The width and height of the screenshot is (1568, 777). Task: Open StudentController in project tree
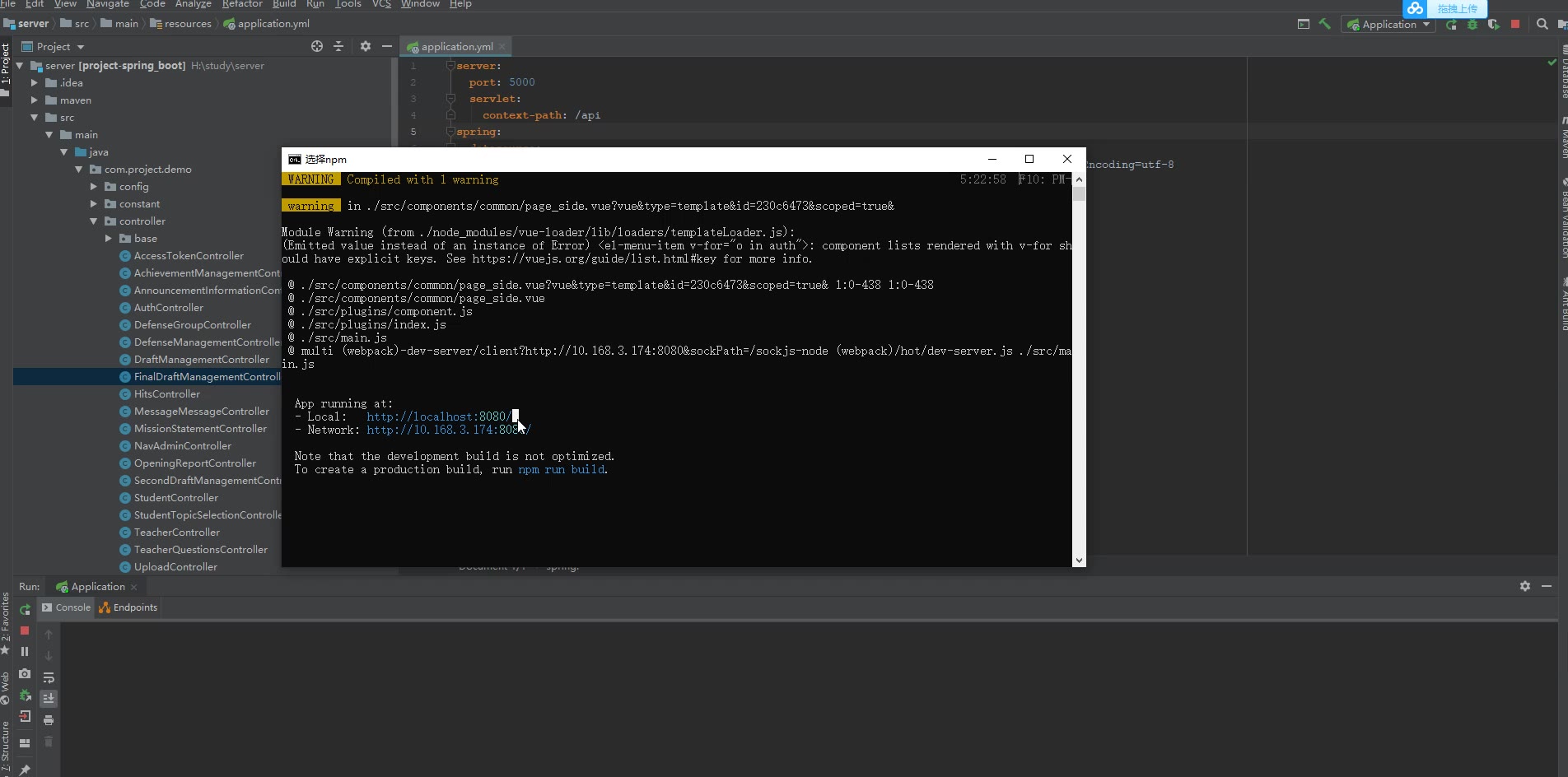click(x=175, y=498)
